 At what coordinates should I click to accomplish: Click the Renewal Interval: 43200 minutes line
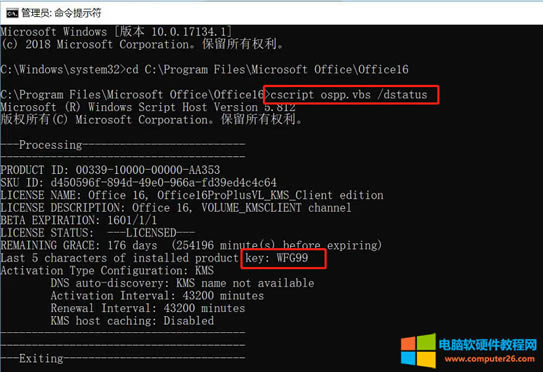coord(148,308)
